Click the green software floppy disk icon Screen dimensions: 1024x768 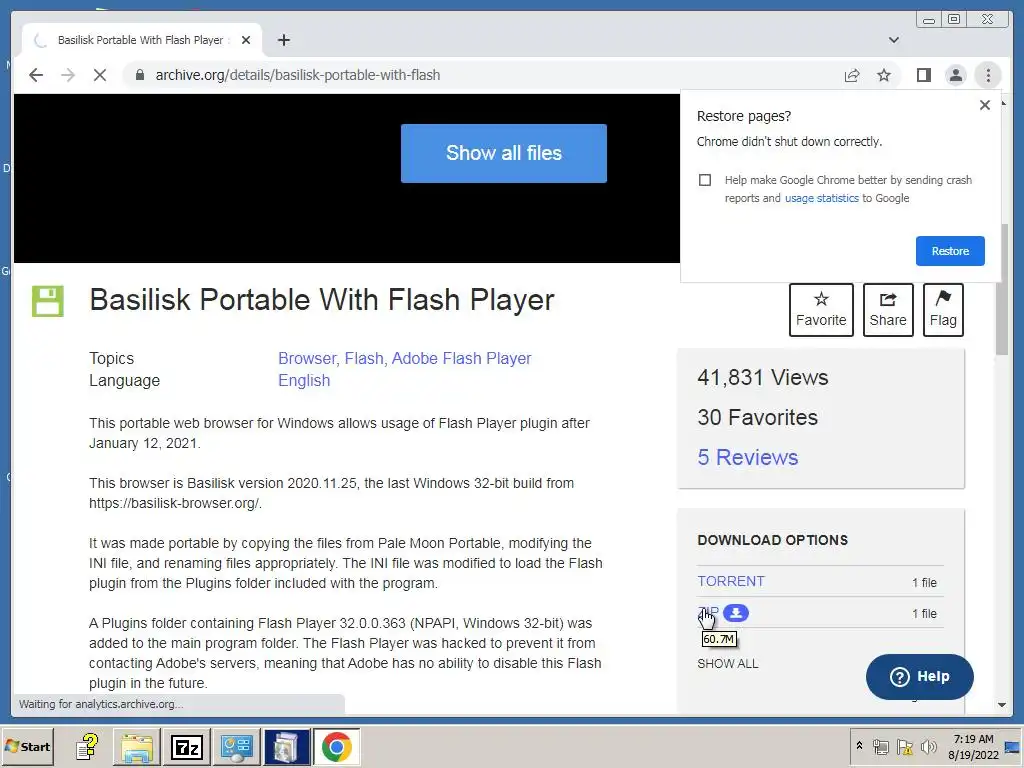coord(48,301)
